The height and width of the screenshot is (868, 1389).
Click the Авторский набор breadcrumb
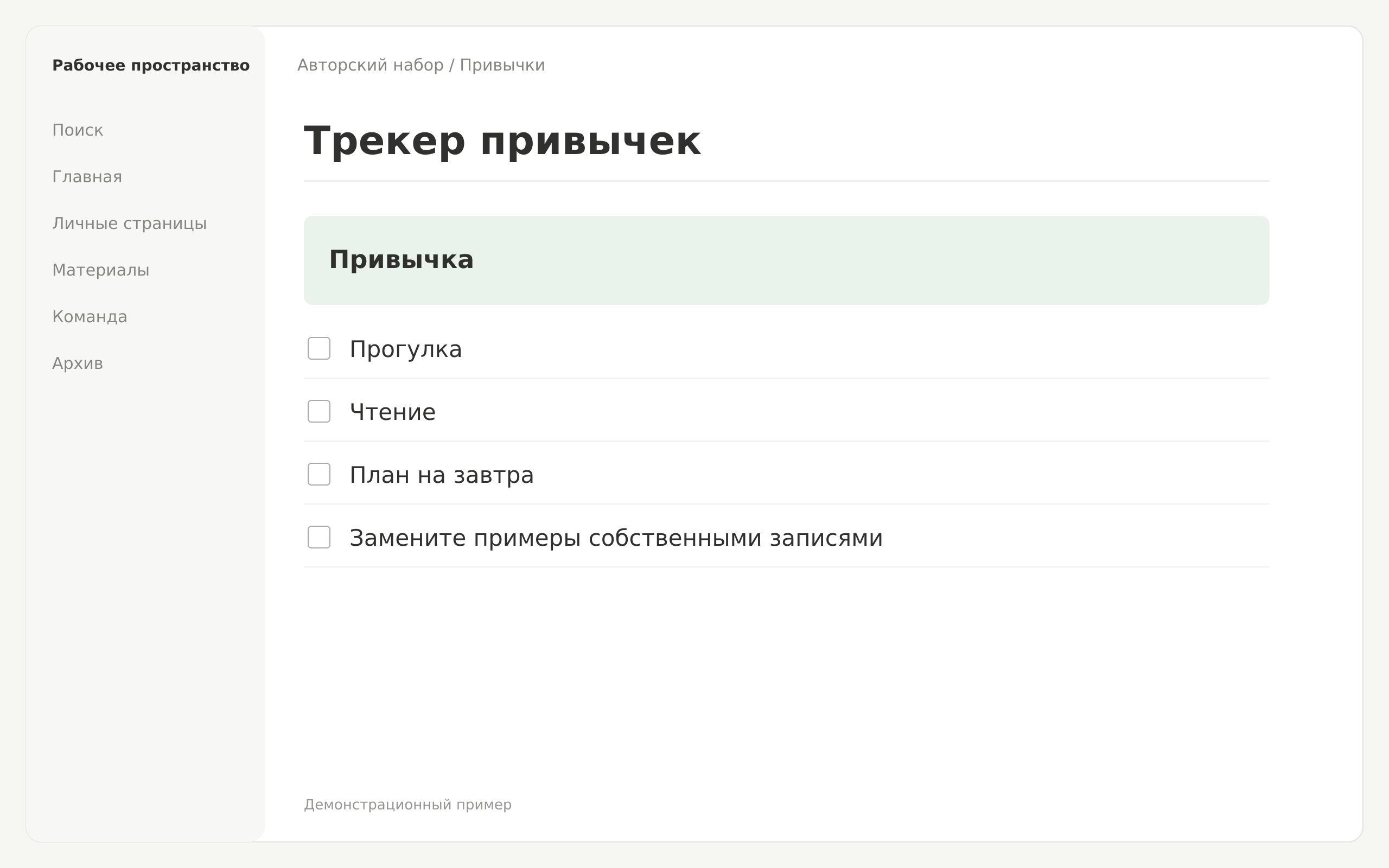pos(370,66)
